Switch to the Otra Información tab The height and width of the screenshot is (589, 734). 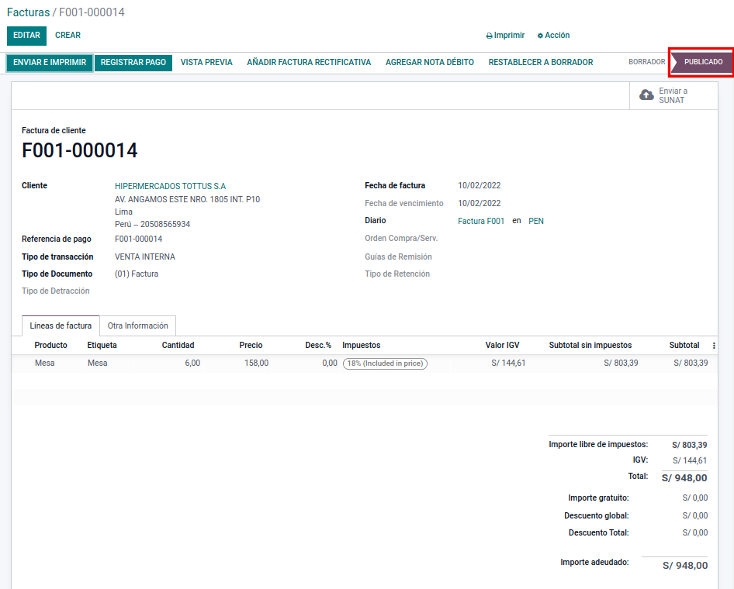pyautogui.click(x=138, y=326)
